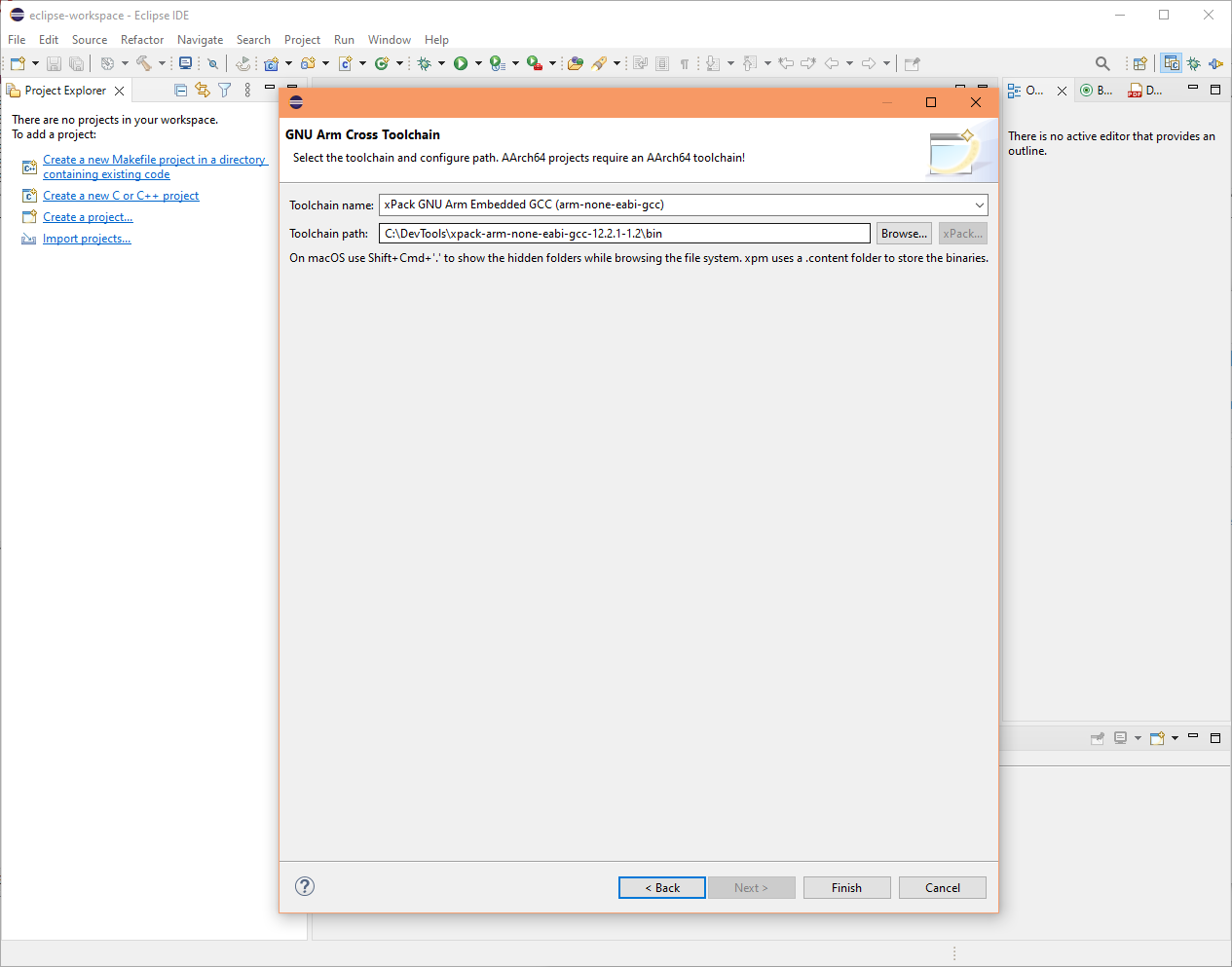Click the Build hammer icon
Viewport: 1232px width, 967px height.
[x=143, y=63]
